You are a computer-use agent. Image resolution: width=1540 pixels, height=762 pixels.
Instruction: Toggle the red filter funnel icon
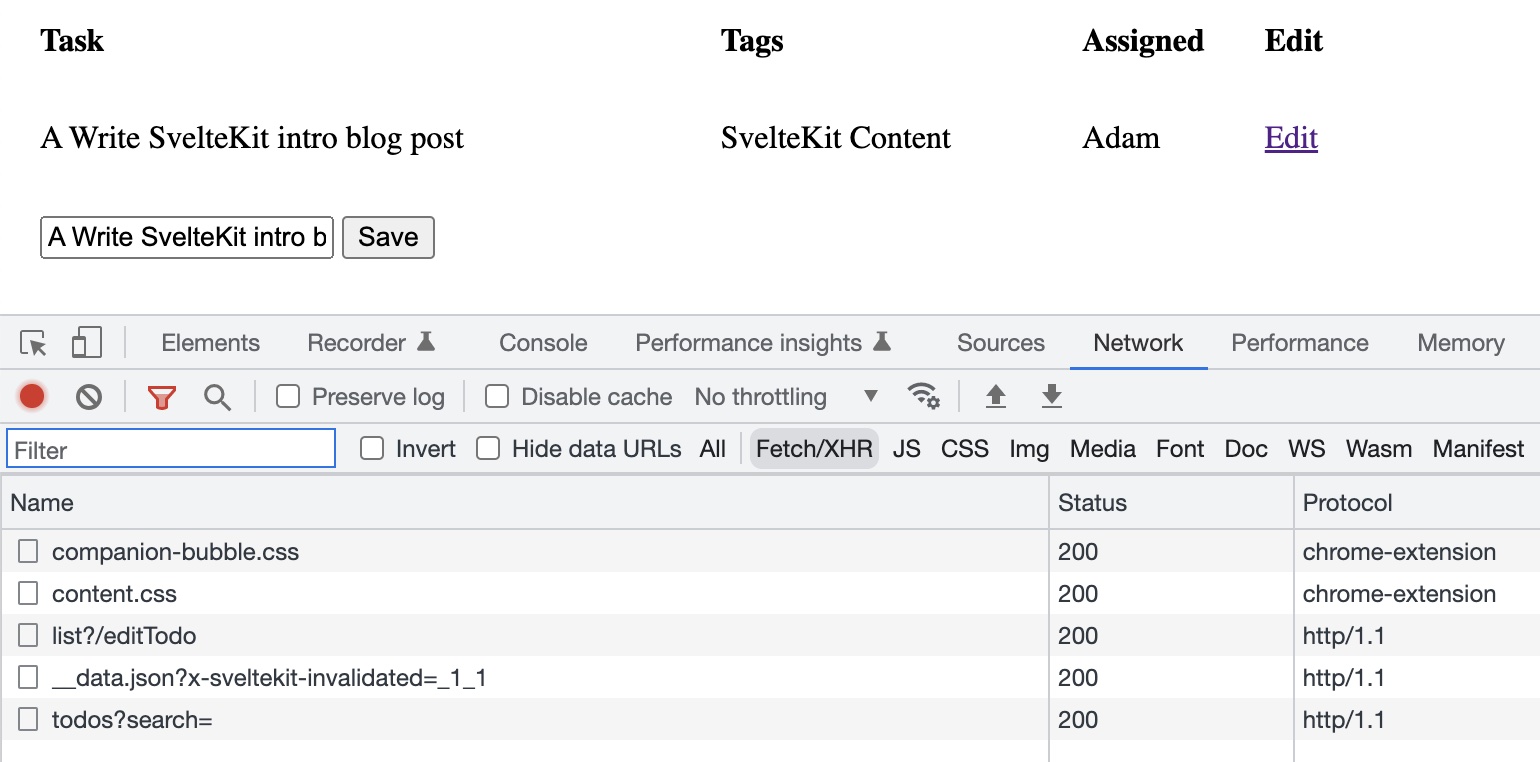161,397
